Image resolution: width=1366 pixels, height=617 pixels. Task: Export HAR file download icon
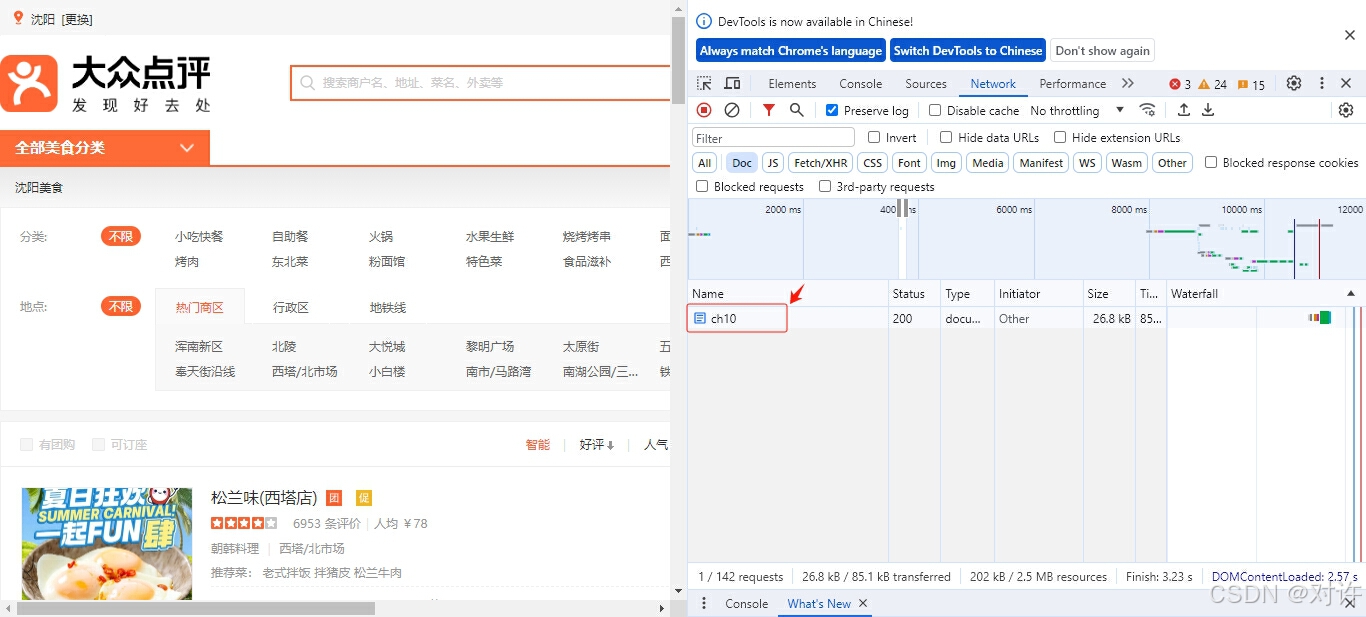1208,110
